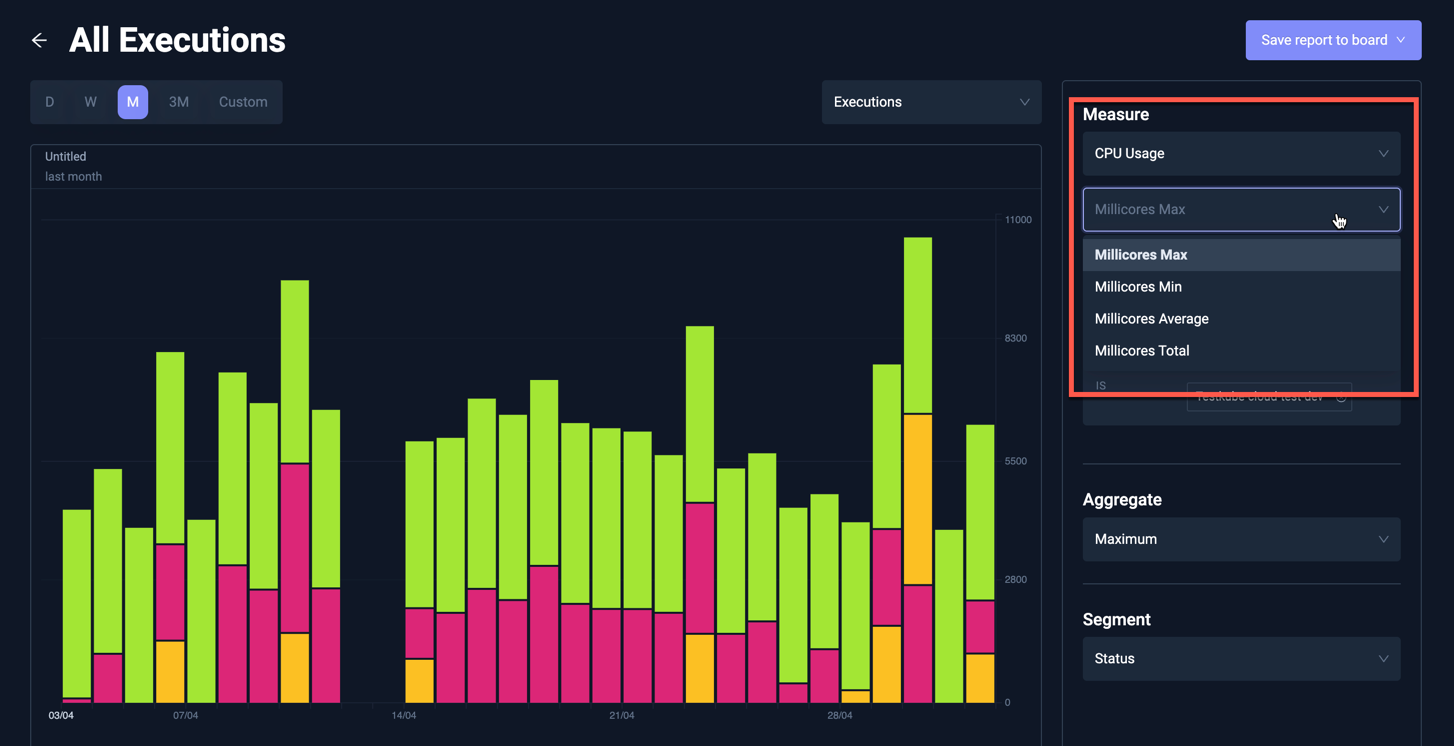Click the Save report to board button
This screenshot has height=746, width=1454.
(1325, 40)
